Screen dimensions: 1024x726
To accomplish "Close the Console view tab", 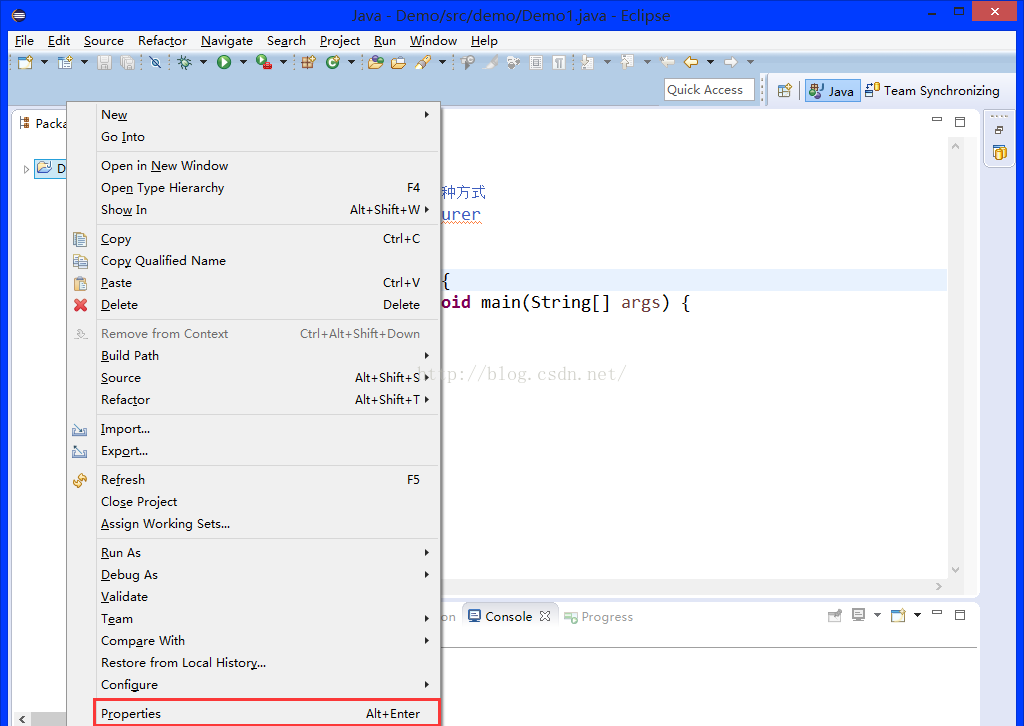I will (545, 616).
